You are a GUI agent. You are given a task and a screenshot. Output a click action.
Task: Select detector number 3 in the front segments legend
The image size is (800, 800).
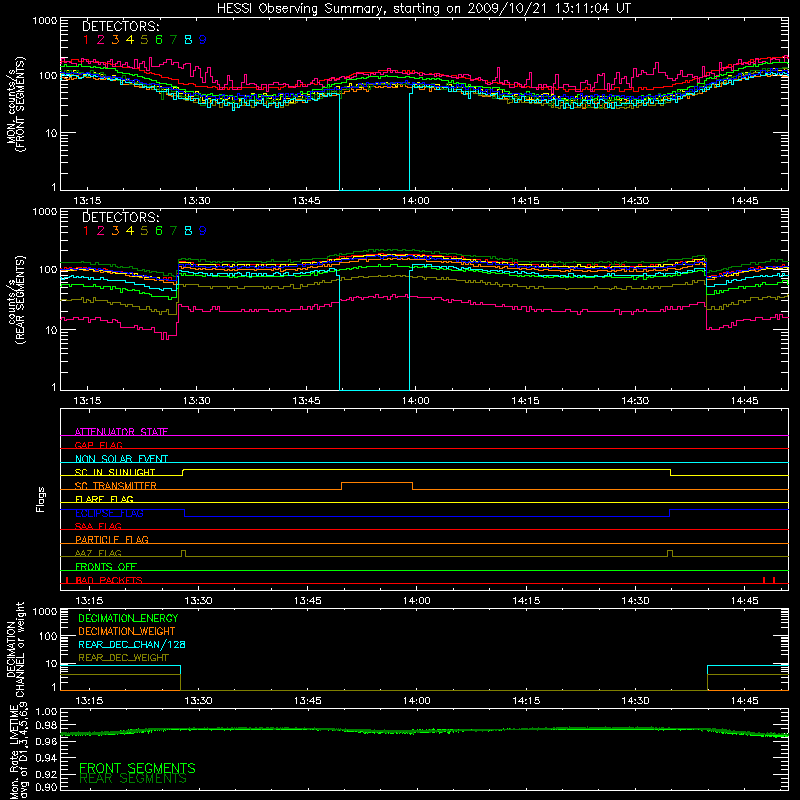tap(115, 40)
